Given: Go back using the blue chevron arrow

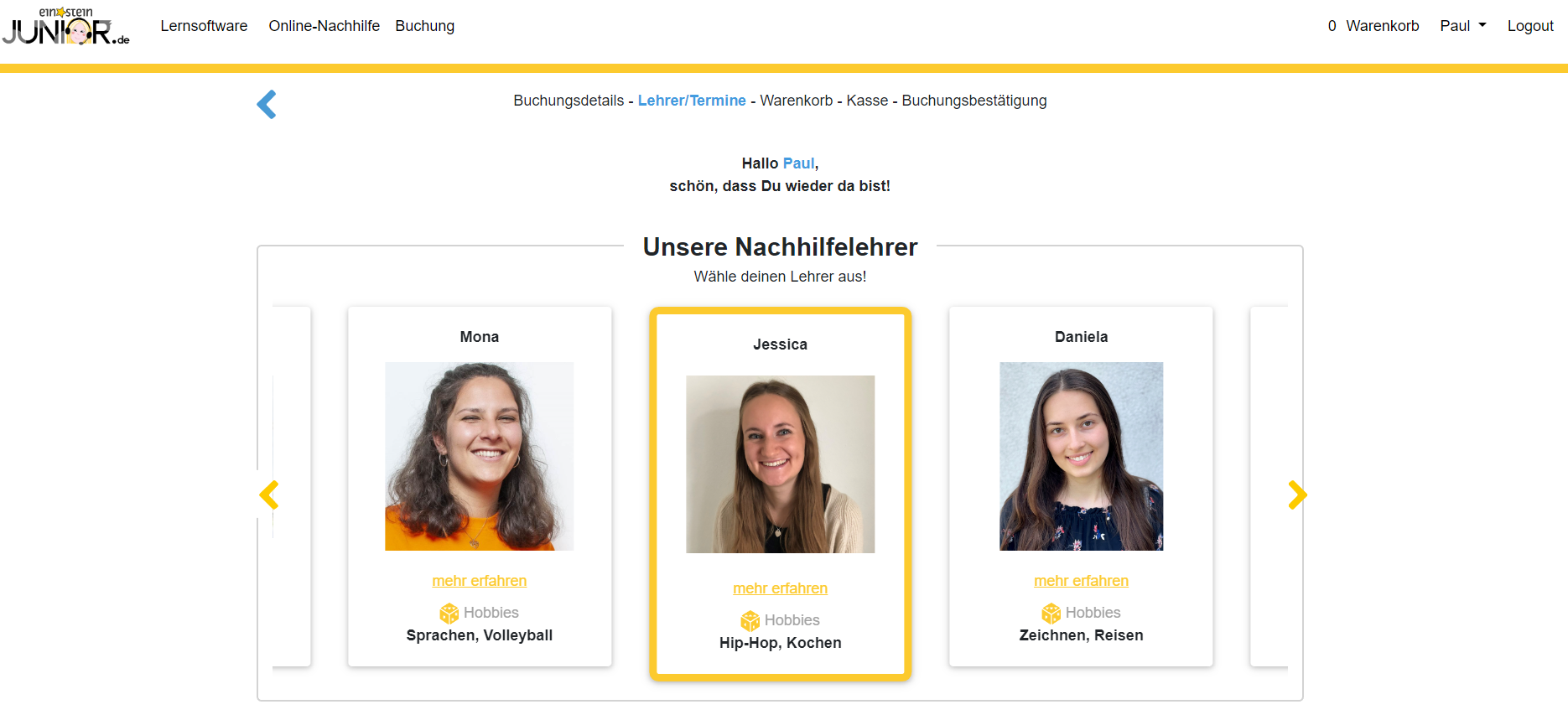Looking at the screenshot, I should (x=267, y=104).
